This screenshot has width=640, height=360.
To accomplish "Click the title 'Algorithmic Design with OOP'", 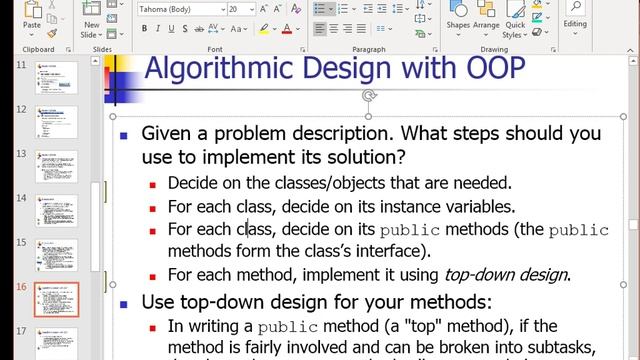I will pyautogui.click(x=335, y=68).
